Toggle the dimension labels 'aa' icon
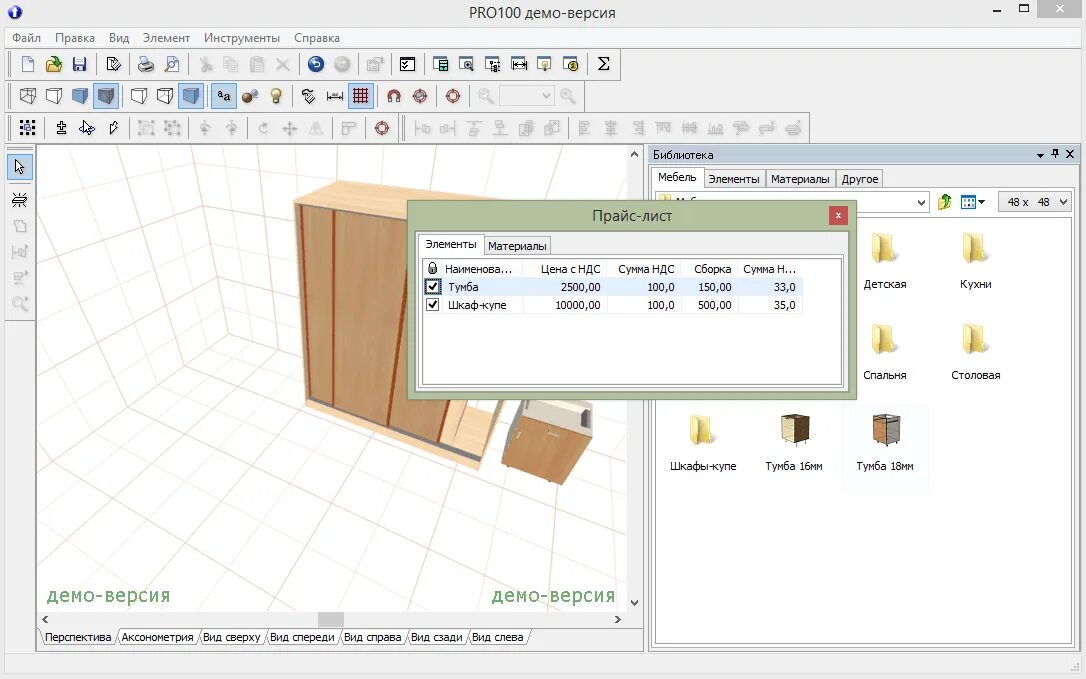Viewport: 1086px width, 679px height. pos(224,96)
